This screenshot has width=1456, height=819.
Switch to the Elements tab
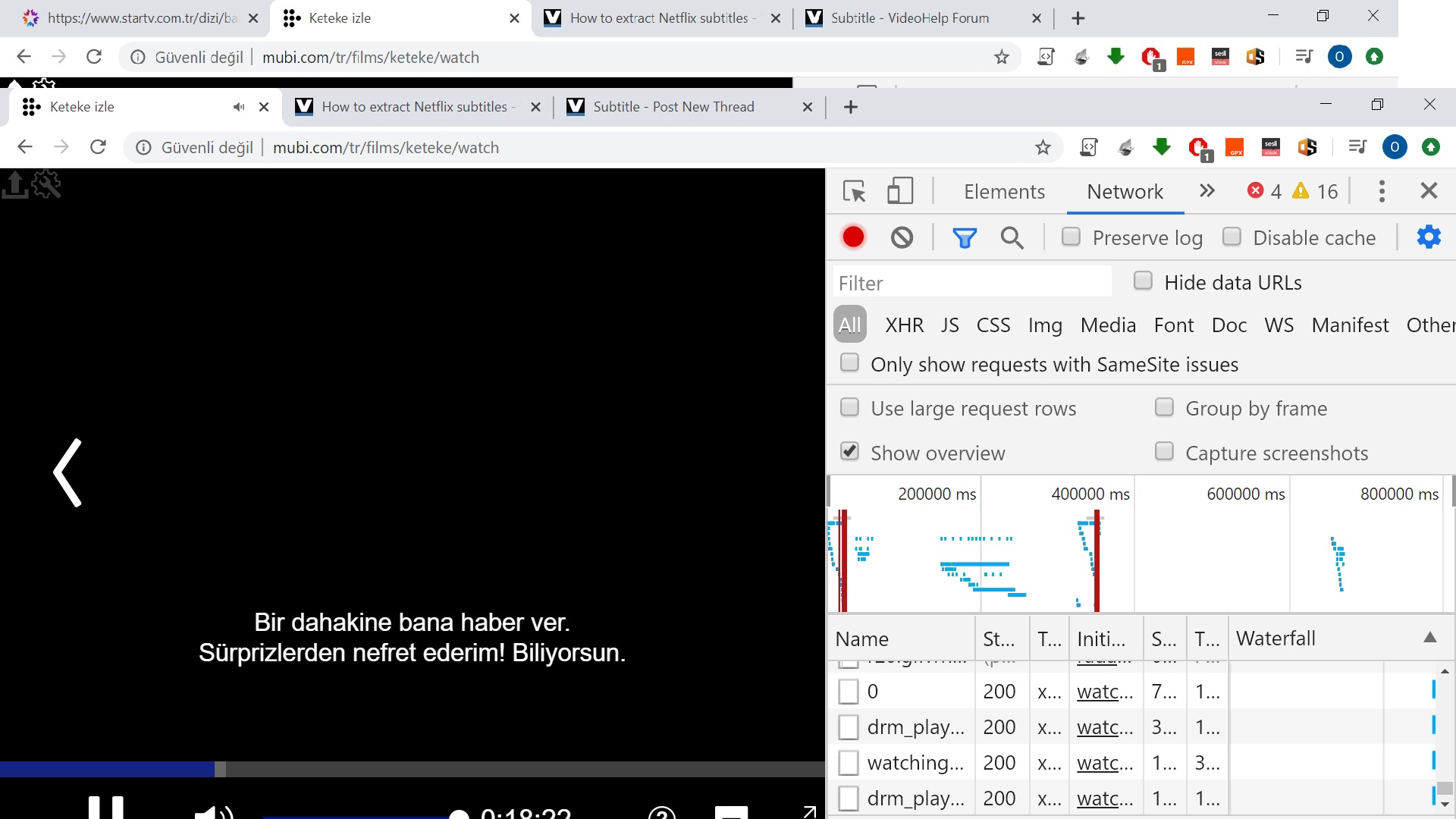[1004, 192]
